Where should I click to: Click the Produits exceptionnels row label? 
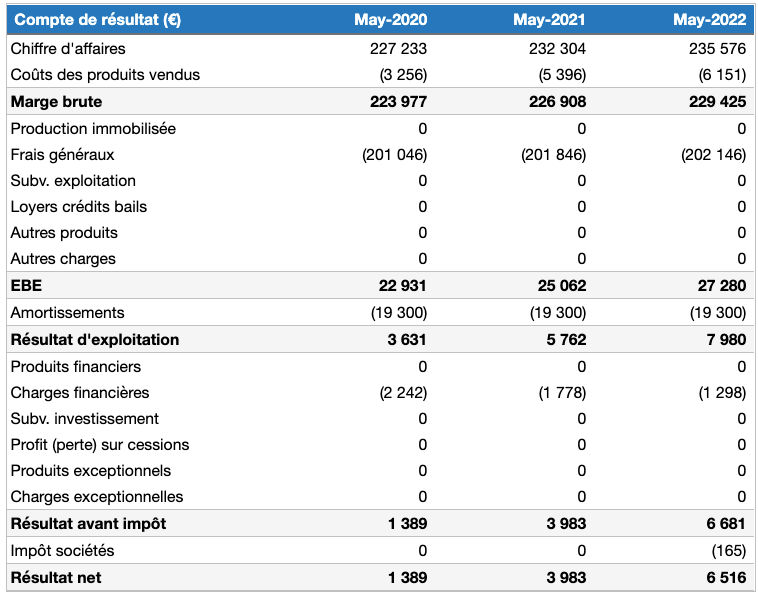tap(91, 470)
